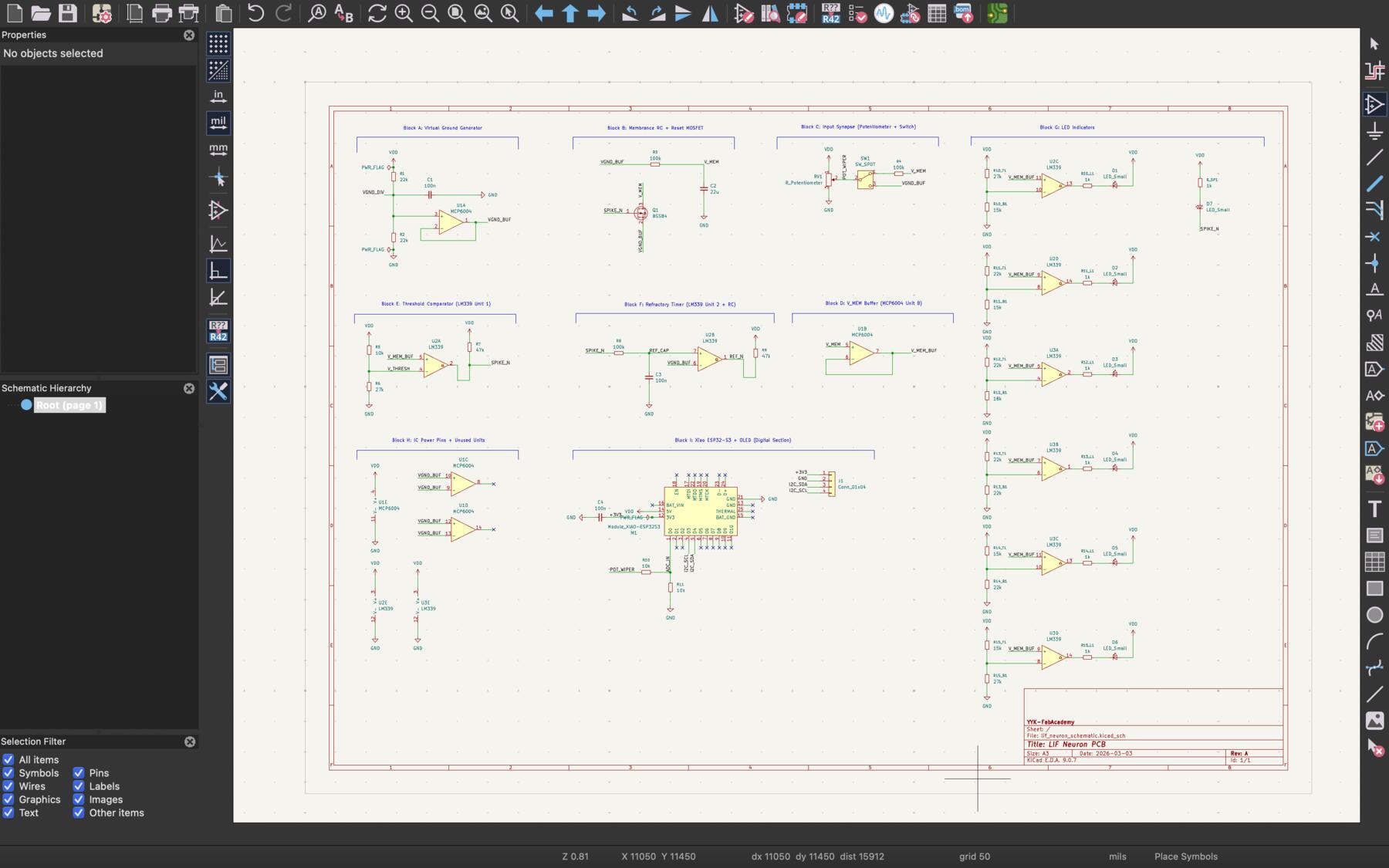This screenshot has width=1389, height=868.
Task: Disable the Pins selection filter
Action: tap(79, 772)
